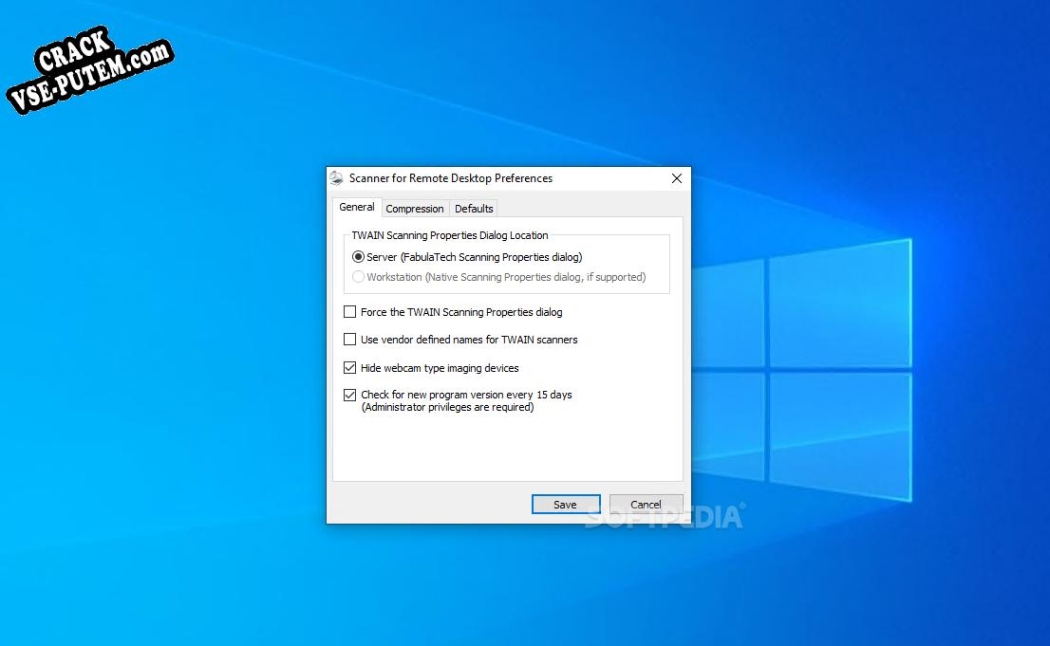This screenshot has width=1050, height=646.
Task: Click the Force TWAIN dialog label text
Action: (460, 312)
